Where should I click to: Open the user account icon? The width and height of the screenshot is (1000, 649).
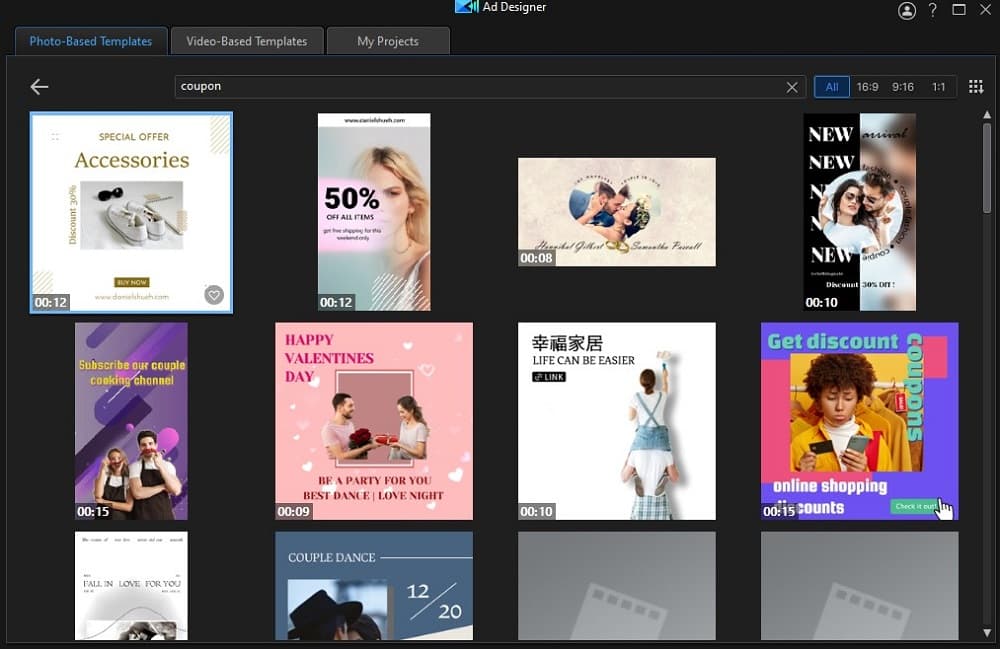(x=907, y=10)
